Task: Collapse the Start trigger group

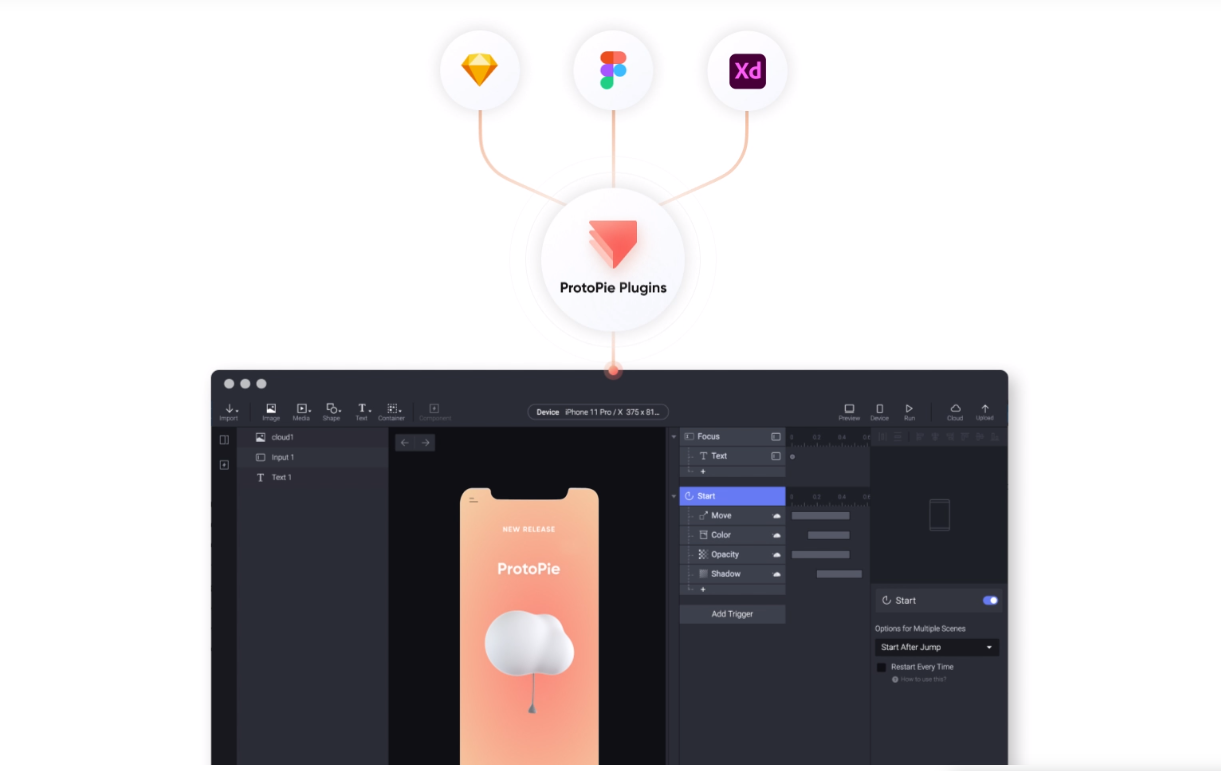Action: pos(674,496)
